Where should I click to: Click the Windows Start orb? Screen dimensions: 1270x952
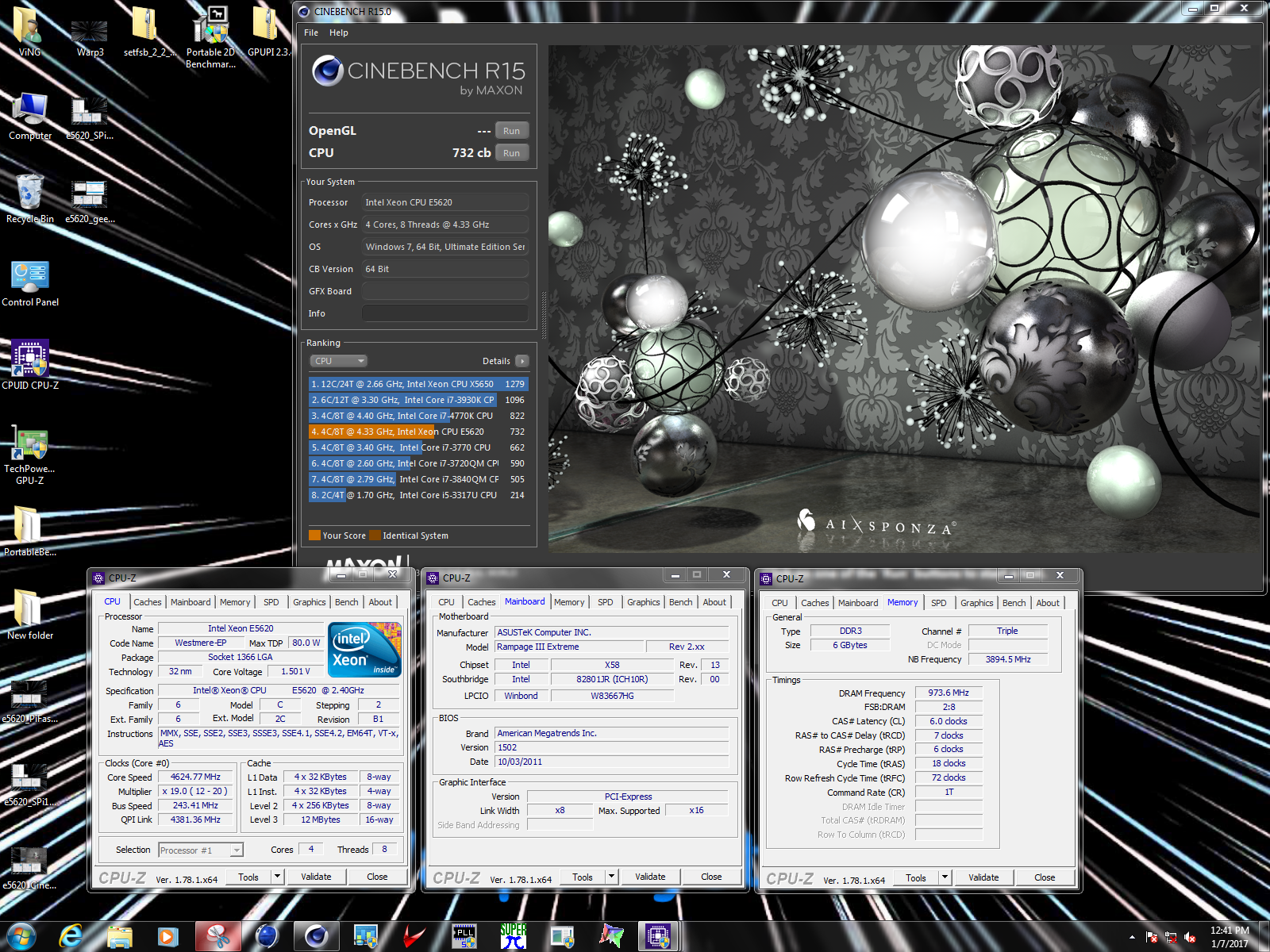[21, 936]
